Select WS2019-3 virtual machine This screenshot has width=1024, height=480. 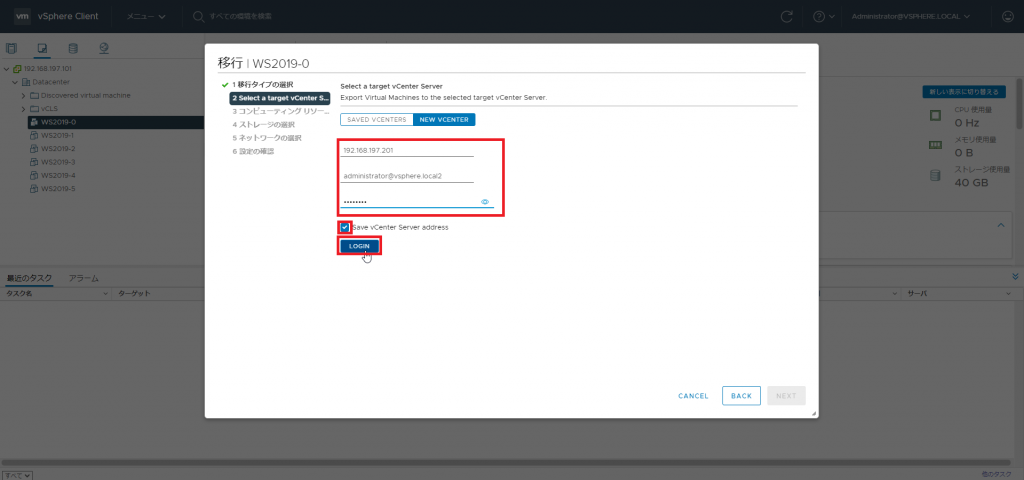57,162
